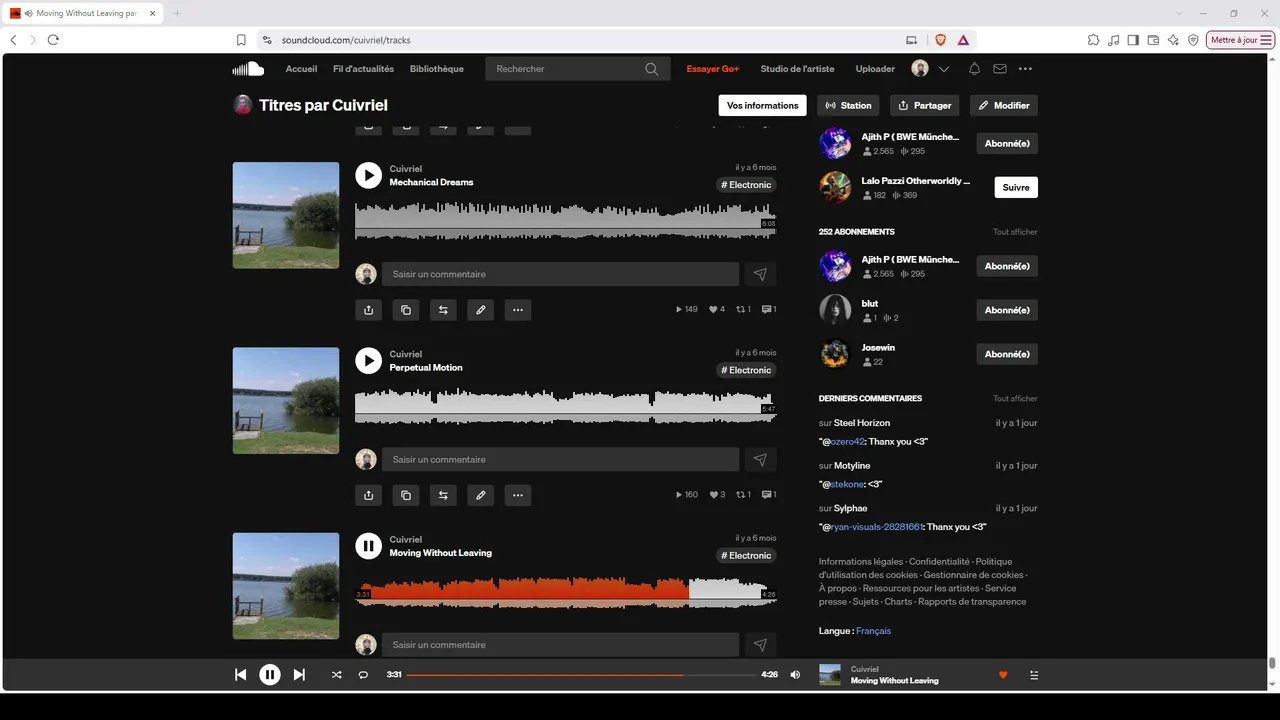Image resolution: width=1280 pixels, height=720 pixels.
Task: Open more options for Perpetual Motion
Action: tap(518, 495)
